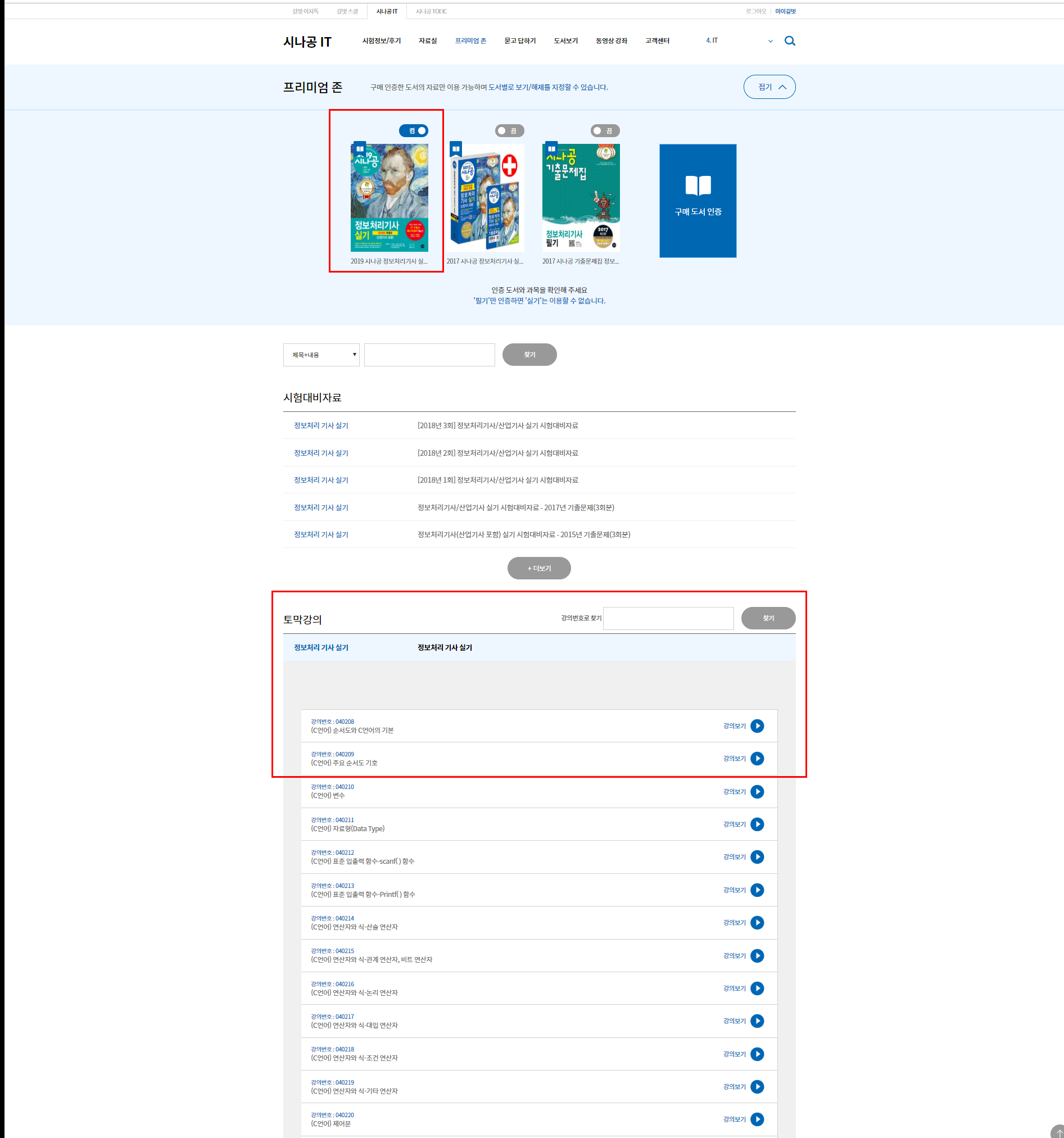Play lecture 040208 C언어 순서도 video

tap(757, 726)
